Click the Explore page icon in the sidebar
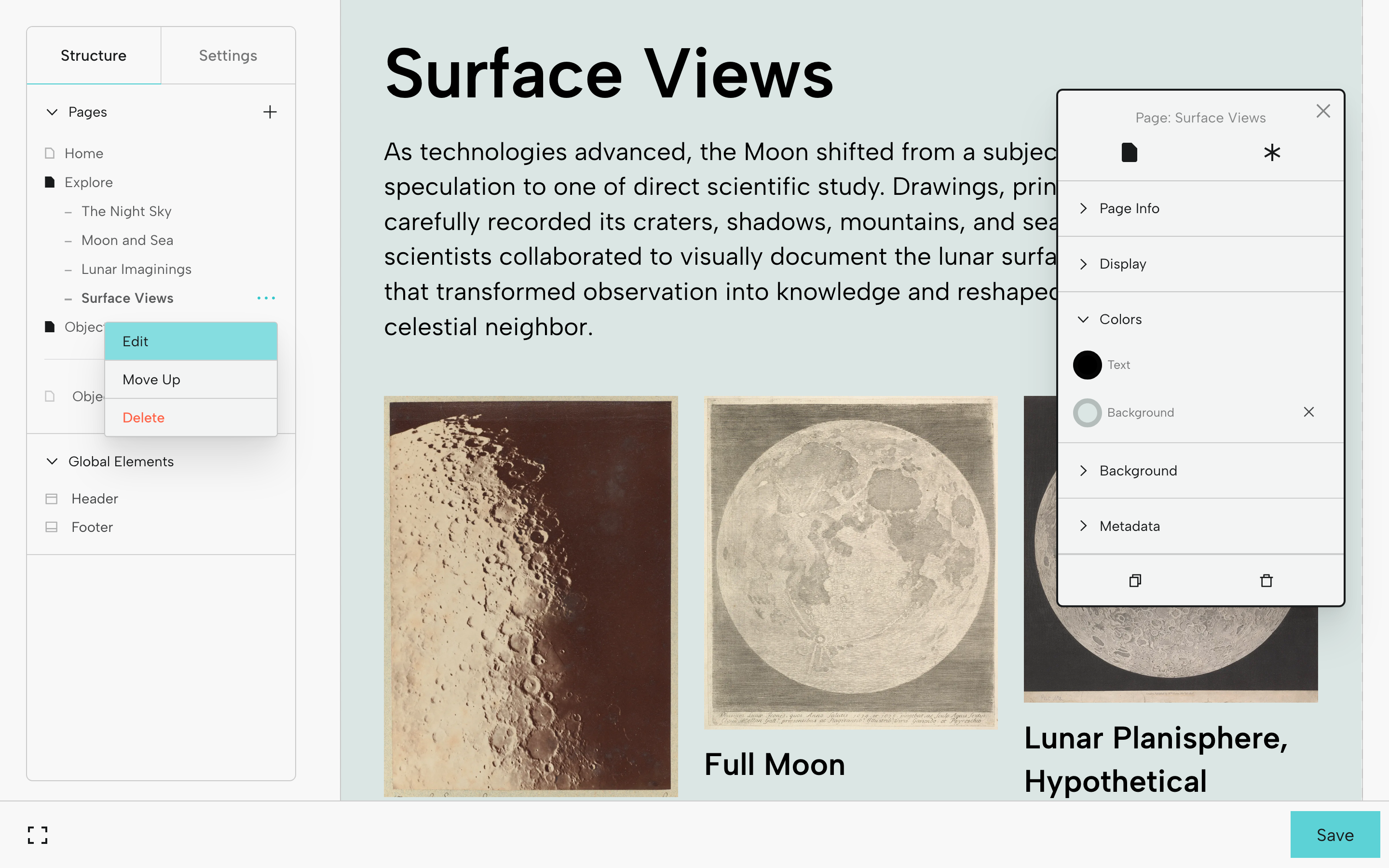1389x868 pixels. click(50, 182)
